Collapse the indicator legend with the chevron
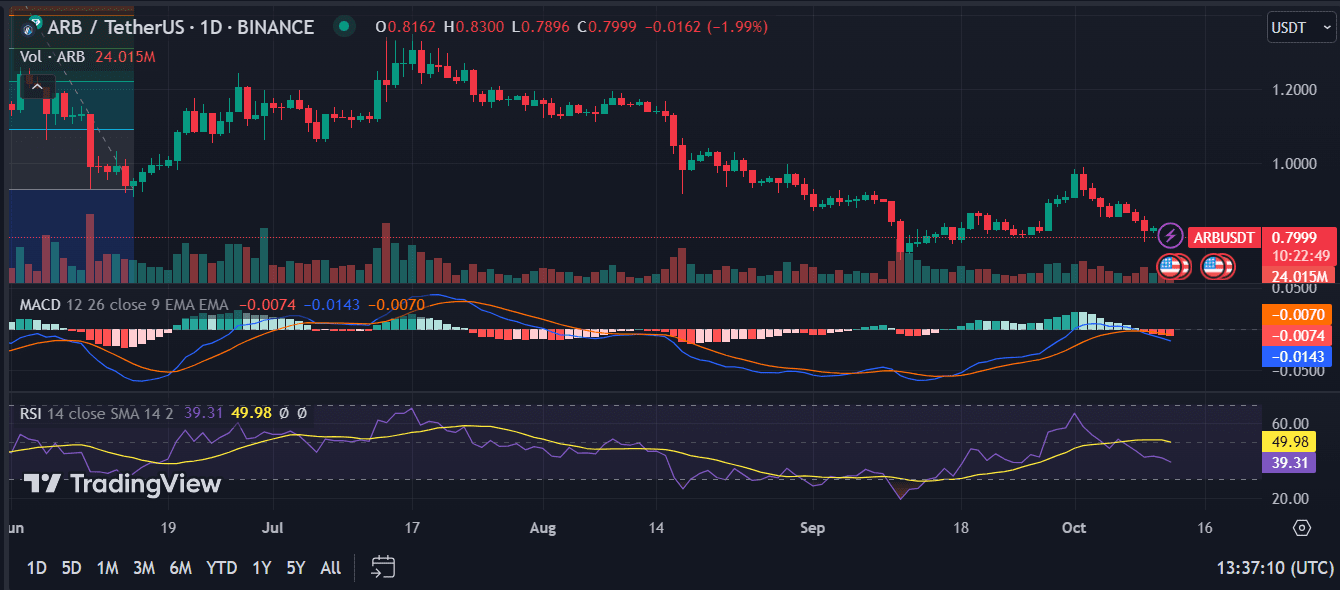Viewport: 1340px width, 590px height. (37, 88)
